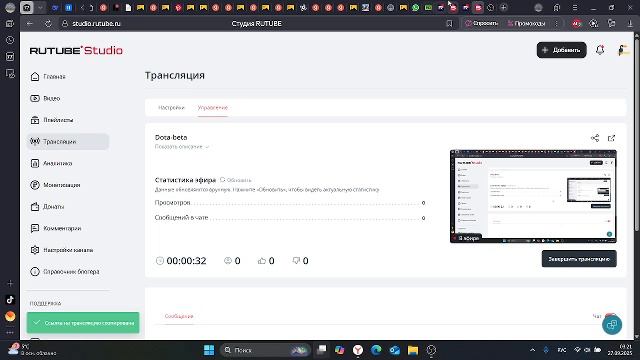The width and height of the screenshot is (640, 360).
Task: Open File Explorer from taskbar
Action: coord(413,350)
